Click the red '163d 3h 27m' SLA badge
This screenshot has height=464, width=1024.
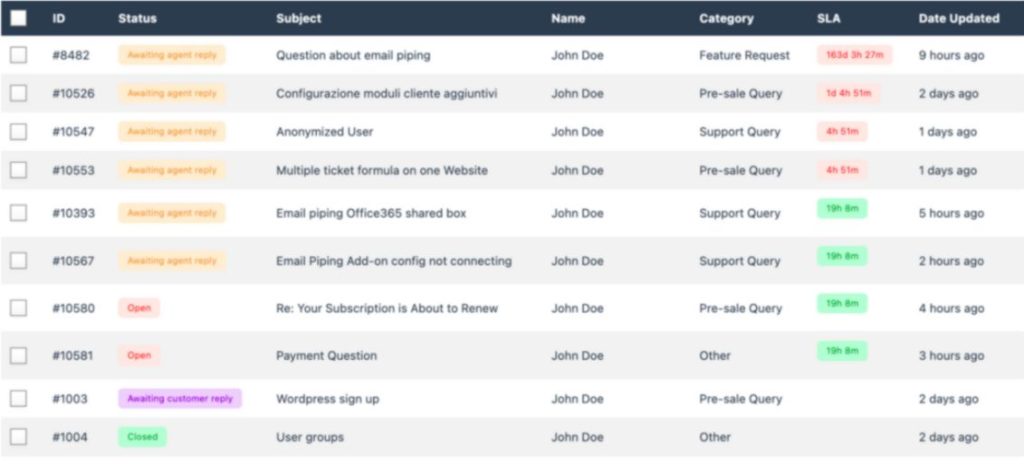(854, 55)
